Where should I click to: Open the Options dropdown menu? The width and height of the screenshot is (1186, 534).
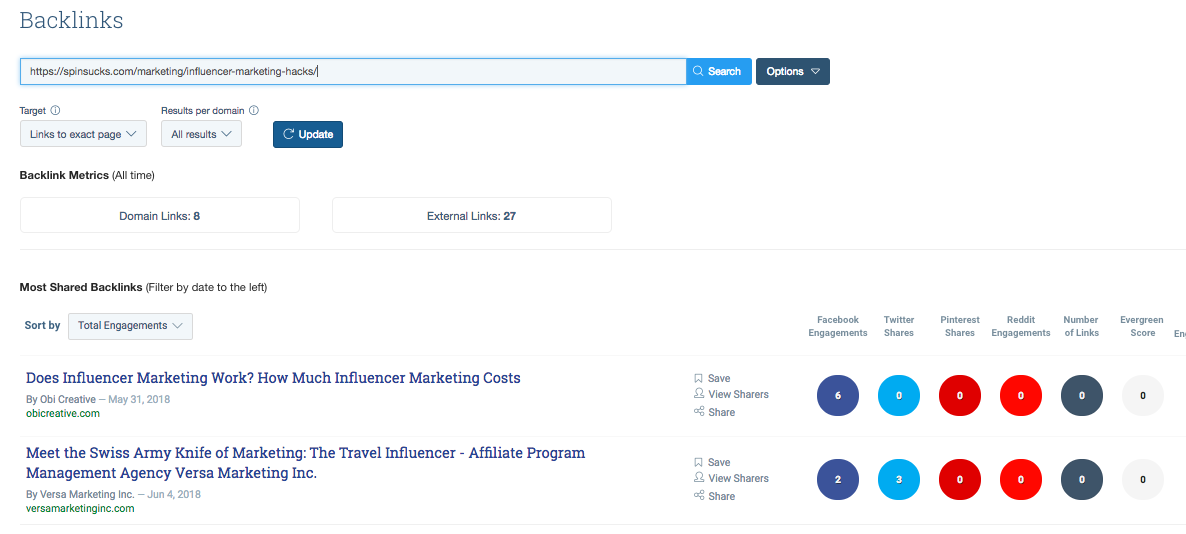[x=792, y=72]
